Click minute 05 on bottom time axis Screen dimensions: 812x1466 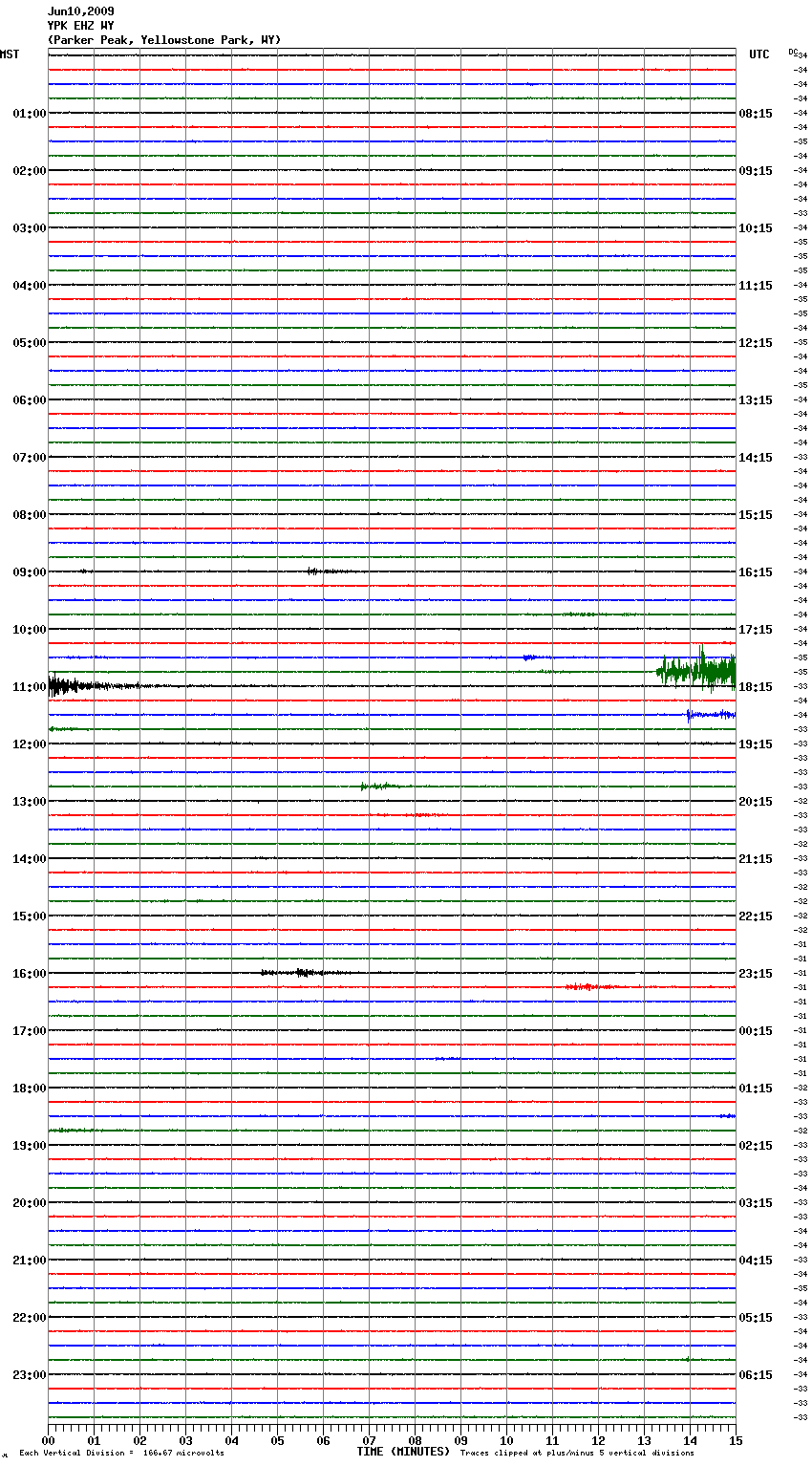pyautogui.click(x=277, y=1440)
